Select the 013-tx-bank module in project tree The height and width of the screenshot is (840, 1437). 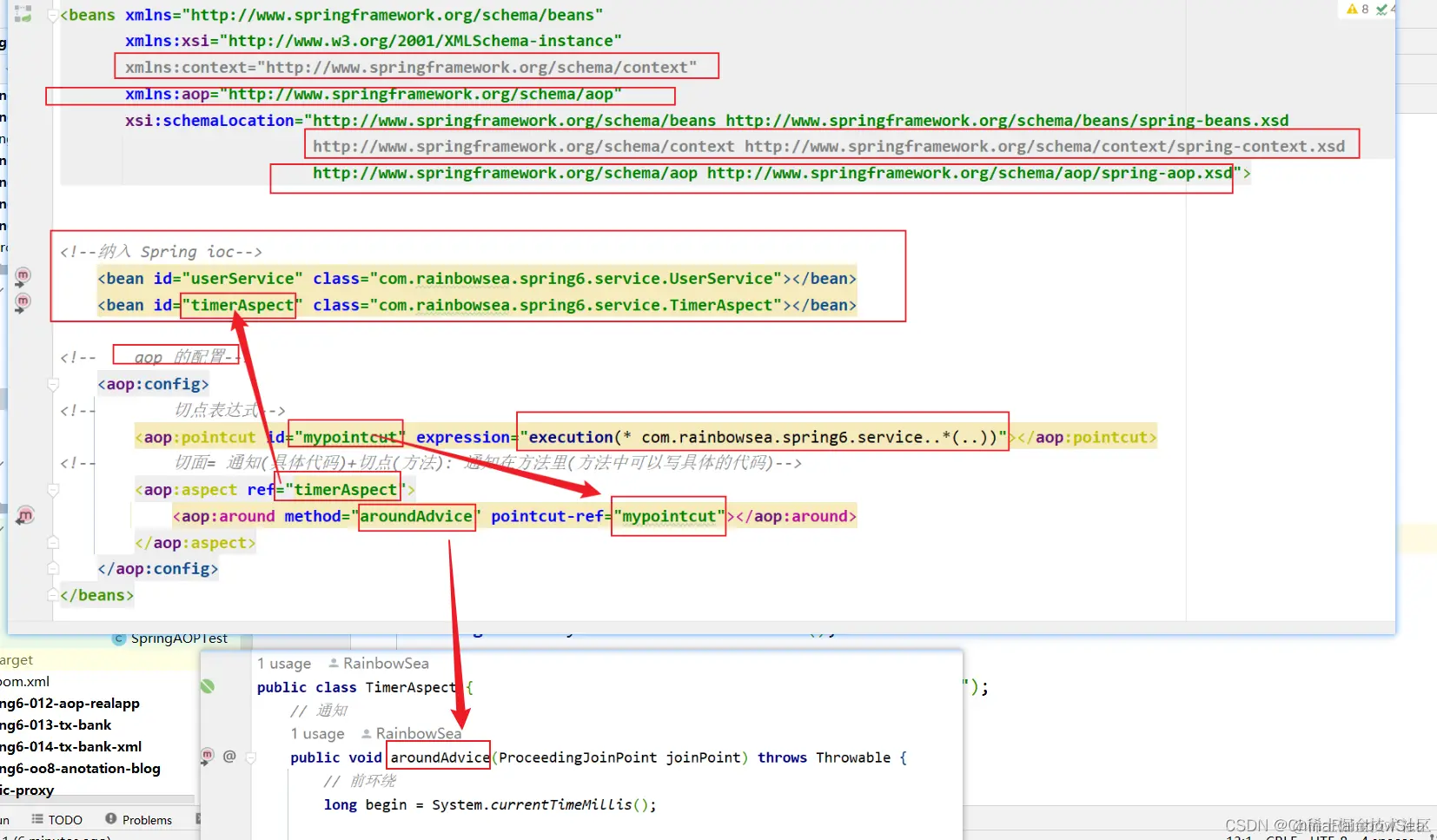(x=56, y=724)
